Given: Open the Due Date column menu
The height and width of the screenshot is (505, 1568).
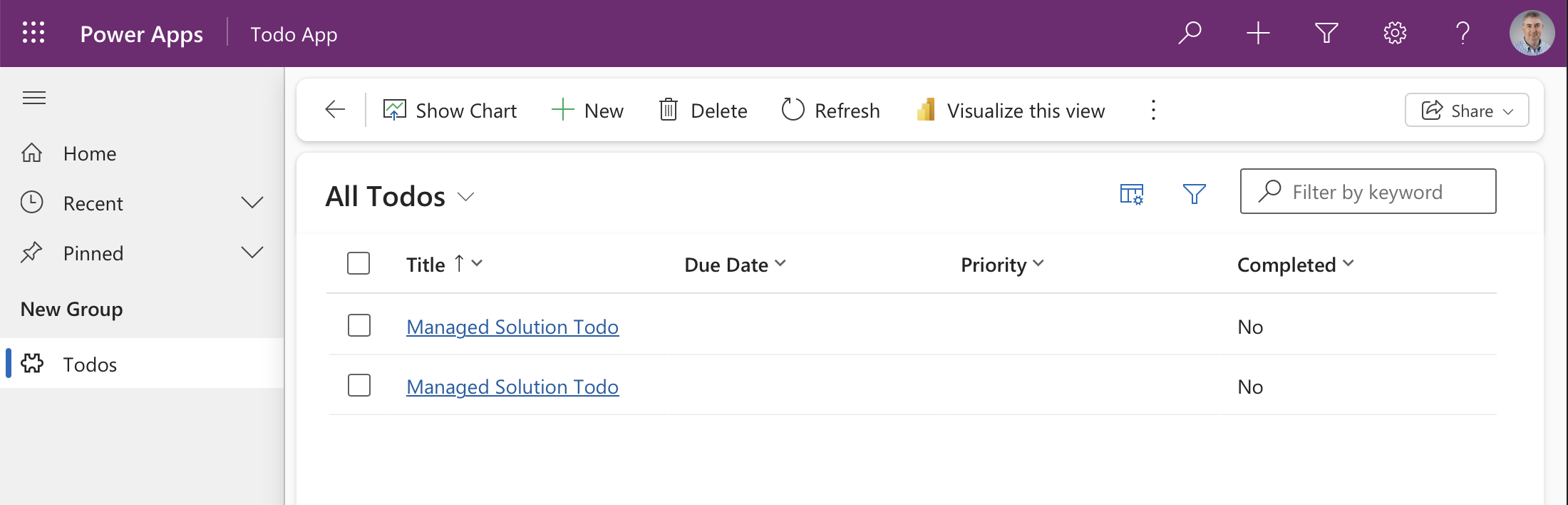Looking at the screenshot, I should (736, 265).
